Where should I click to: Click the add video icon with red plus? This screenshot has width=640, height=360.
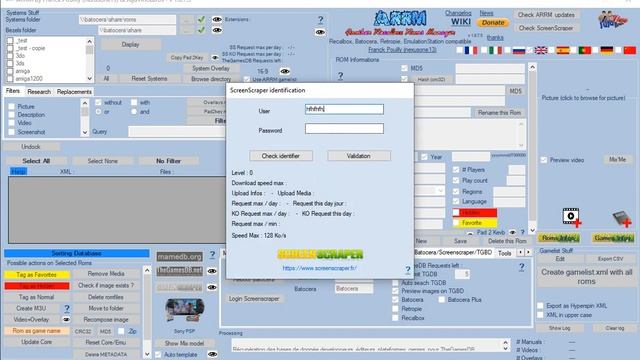click(571, 217)
